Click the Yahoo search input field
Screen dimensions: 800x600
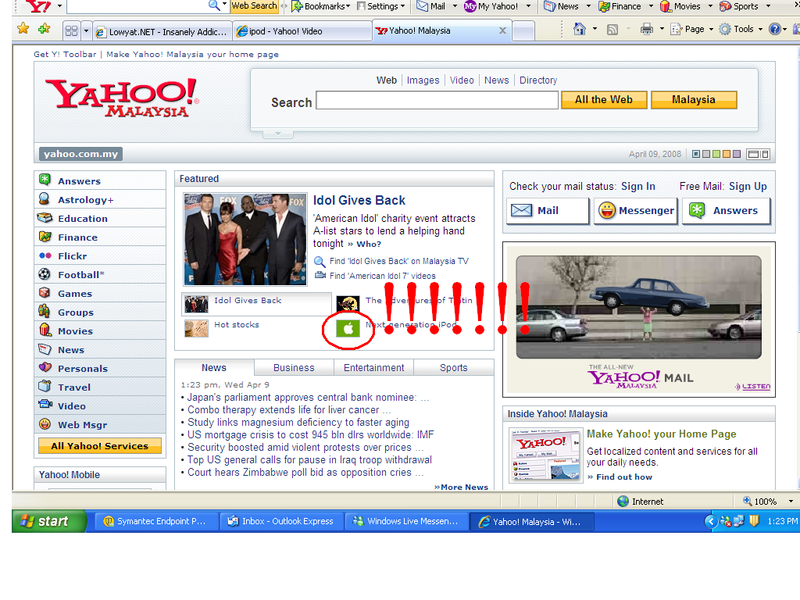[437, 101]
